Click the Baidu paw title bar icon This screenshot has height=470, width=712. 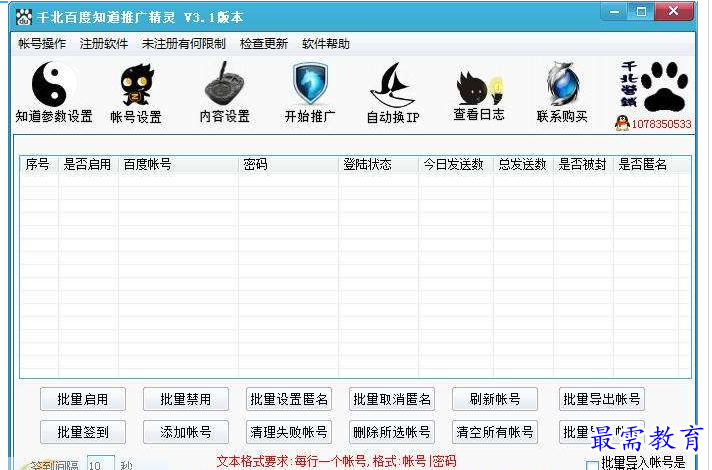pyautogui.click(x=24, y=17)
